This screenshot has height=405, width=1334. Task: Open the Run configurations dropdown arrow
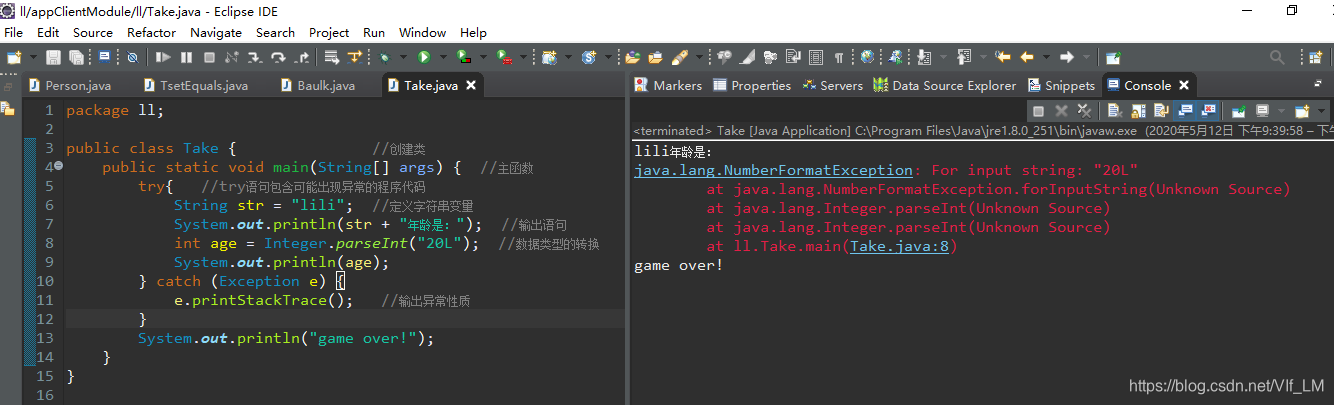[443, 57]
